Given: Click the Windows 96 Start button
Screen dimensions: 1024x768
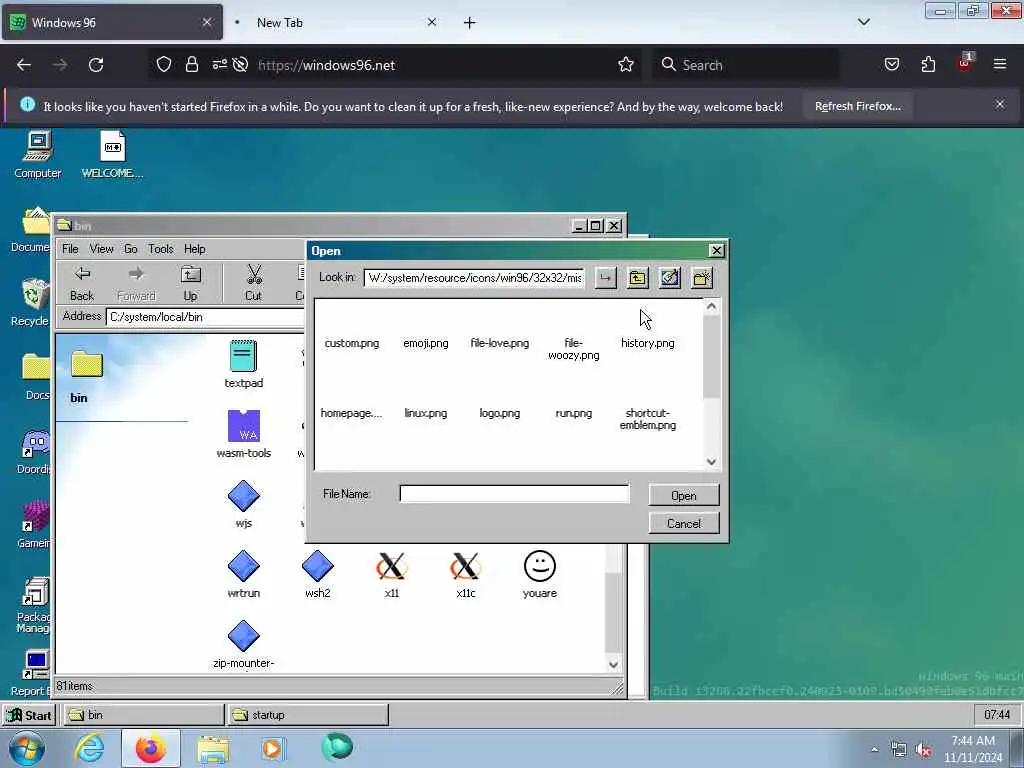Looking at the screenshot, I should [x=29, y=715].
